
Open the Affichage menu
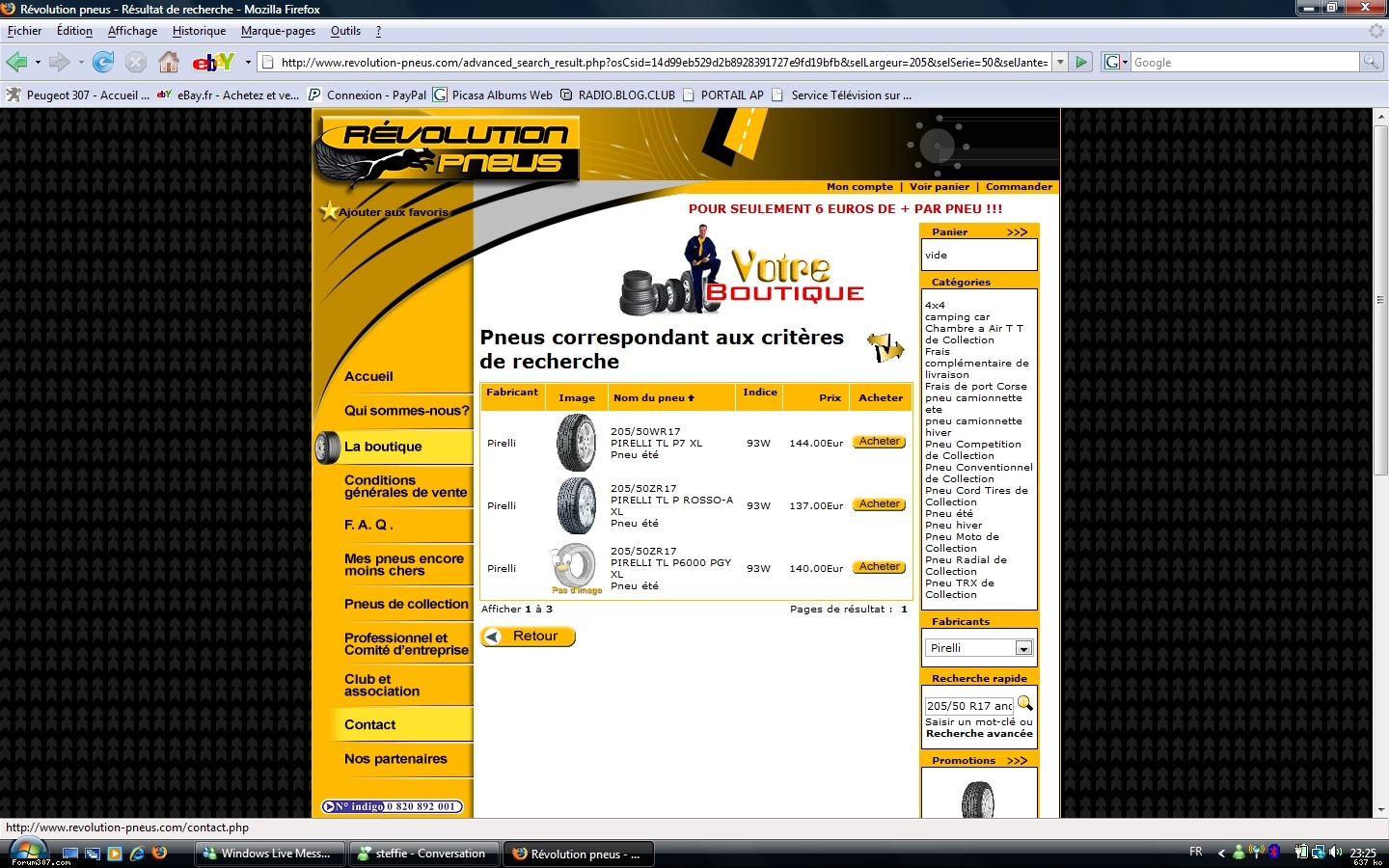click(x=132, y=31)
